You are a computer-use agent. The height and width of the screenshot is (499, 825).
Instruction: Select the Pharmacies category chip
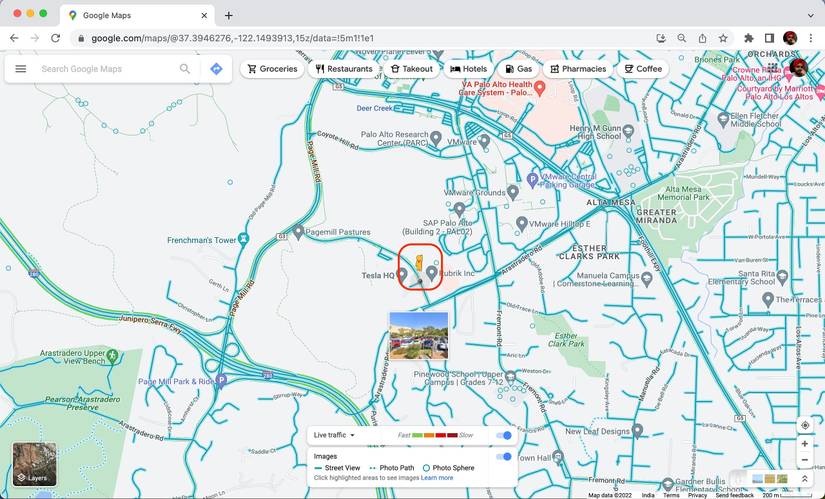[578, 69]
